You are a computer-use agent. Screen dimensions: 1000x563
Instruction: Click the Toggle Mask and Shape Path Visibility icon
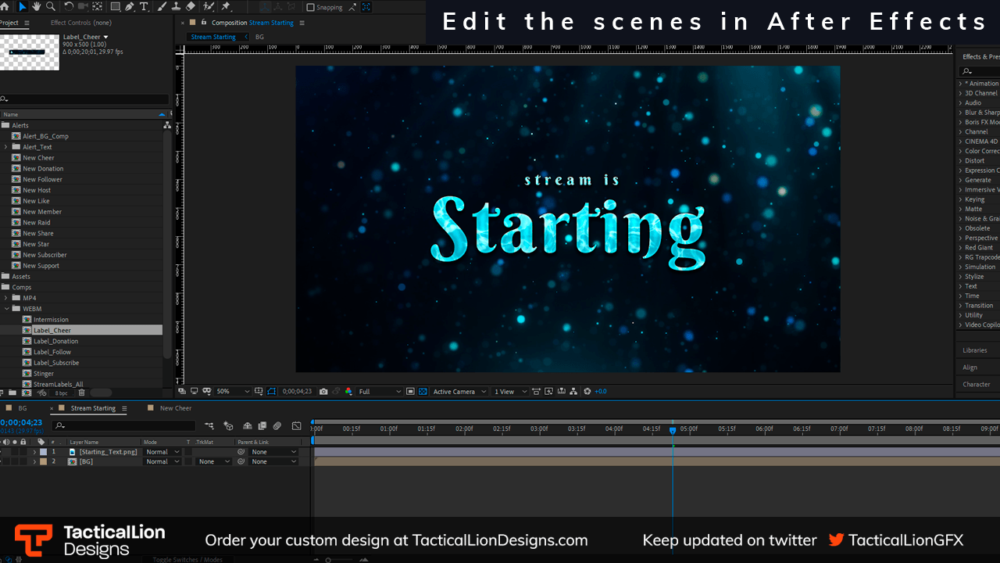pyautogui.click(x=272, y=391)
